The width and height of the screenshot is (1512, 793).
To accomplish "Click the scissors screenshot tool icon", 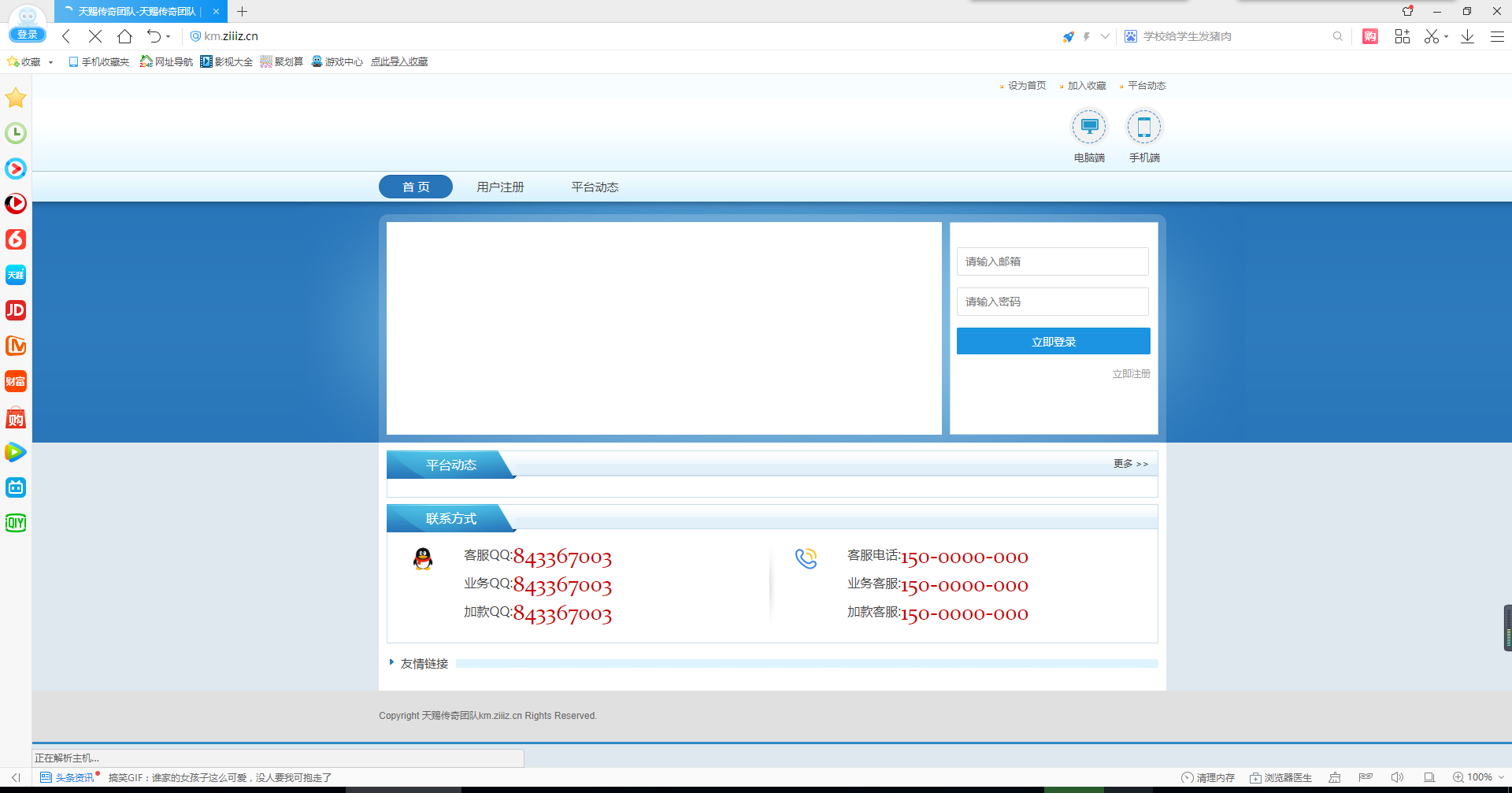I will click(1431, 36).
